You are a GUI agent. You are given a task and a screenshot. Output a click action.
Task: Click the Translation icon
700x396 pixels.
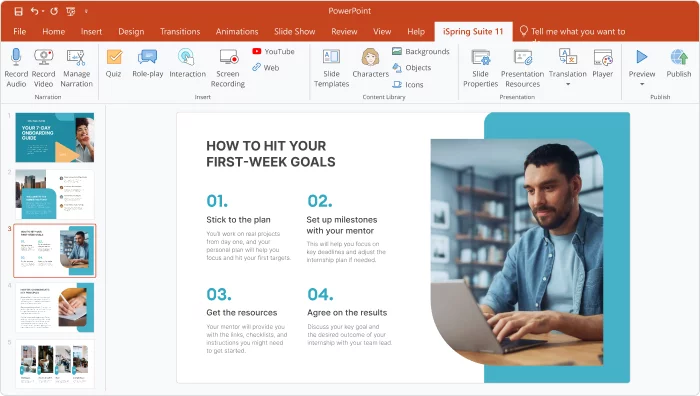click(x=567, y=57)
